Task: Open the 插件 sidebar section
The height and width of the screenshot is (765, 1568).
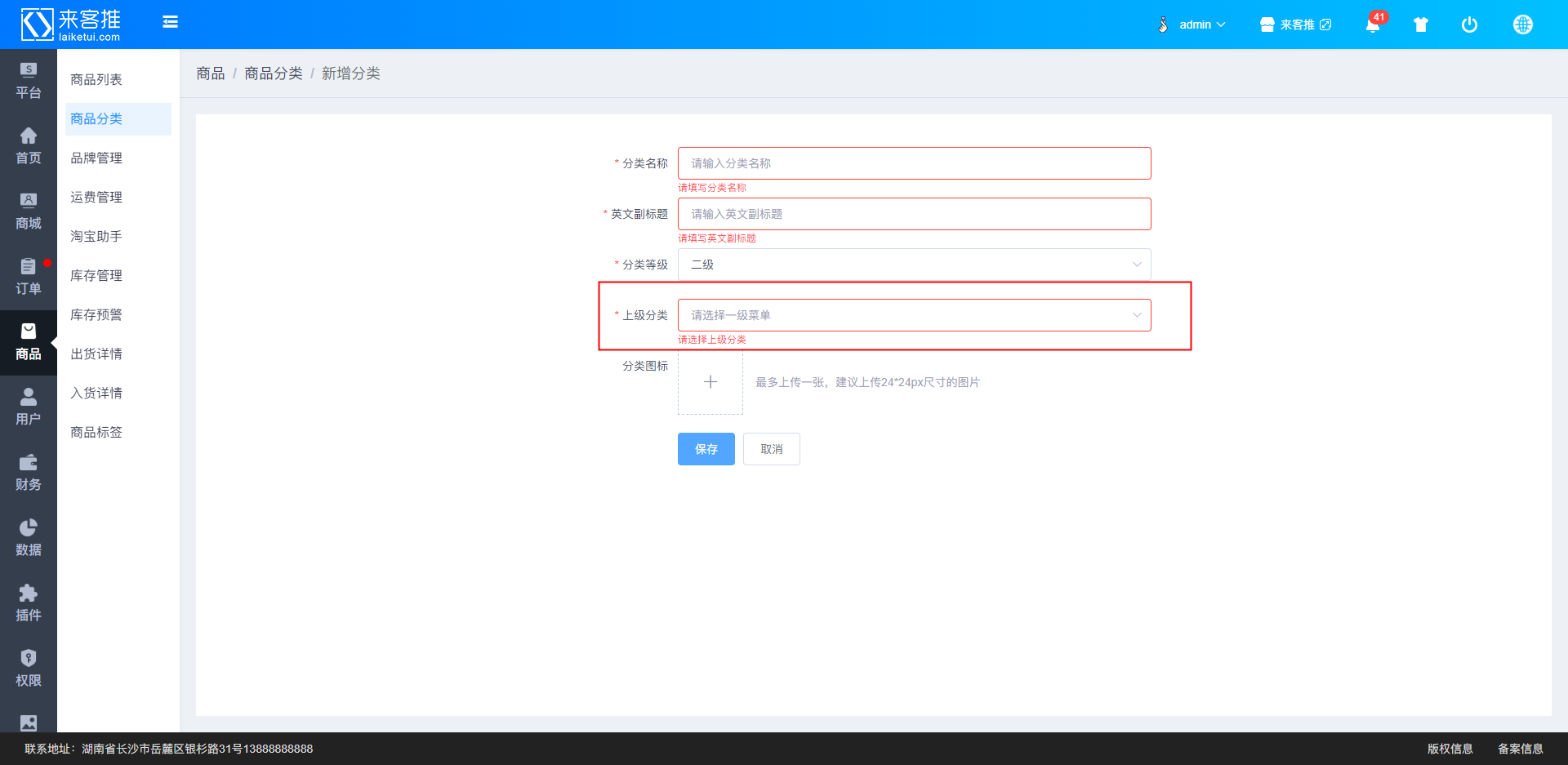Action: (x=29, y=604)
